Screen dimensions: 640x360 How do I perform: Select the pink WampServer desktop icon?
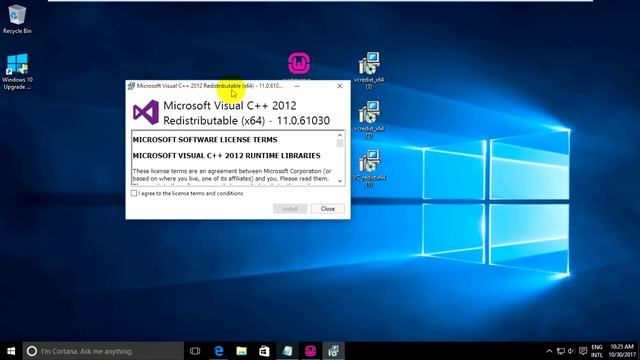299,64
